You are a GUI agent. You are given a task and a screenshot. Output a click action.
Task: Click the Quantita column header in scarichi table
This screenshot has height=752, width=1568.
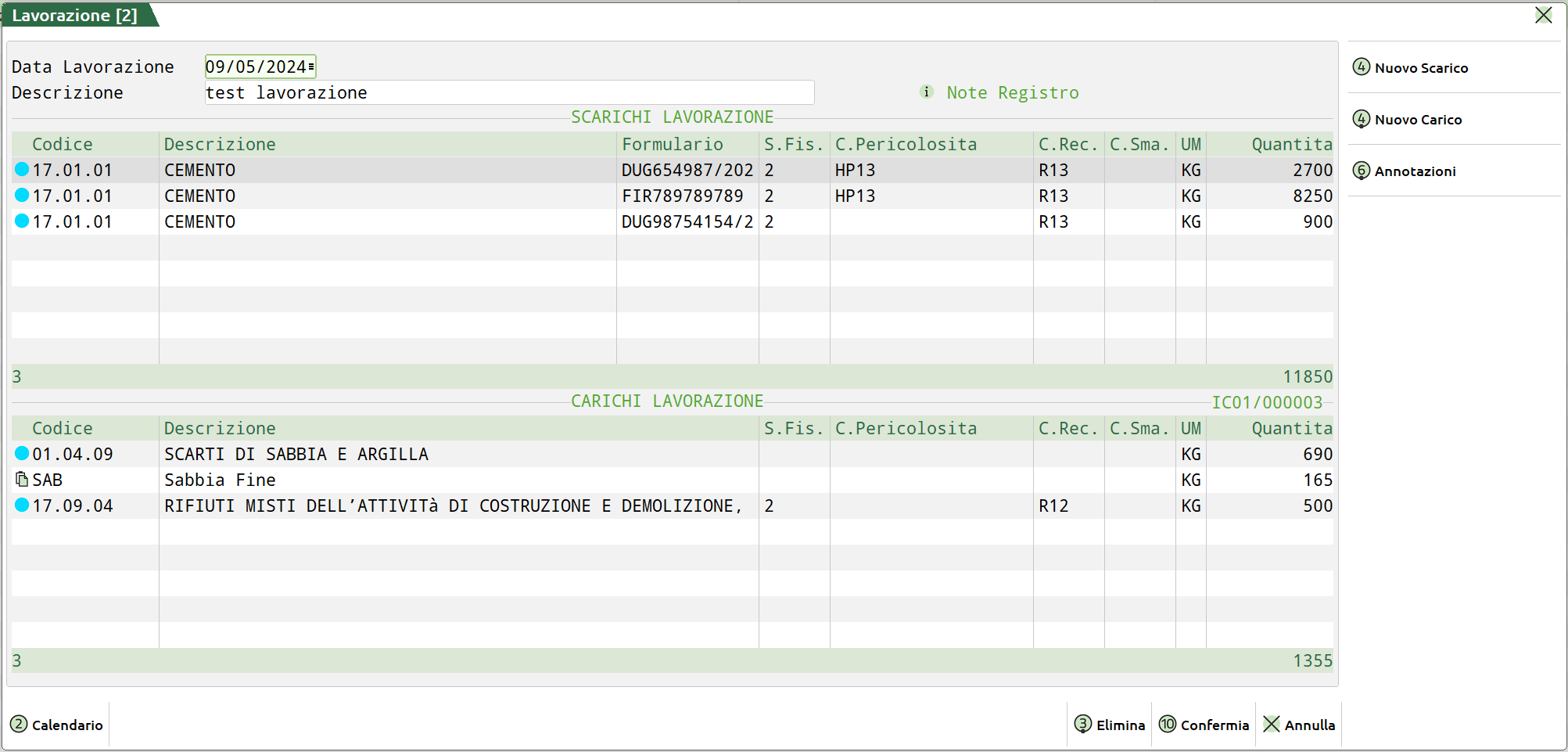click(x=1291, y=145)
